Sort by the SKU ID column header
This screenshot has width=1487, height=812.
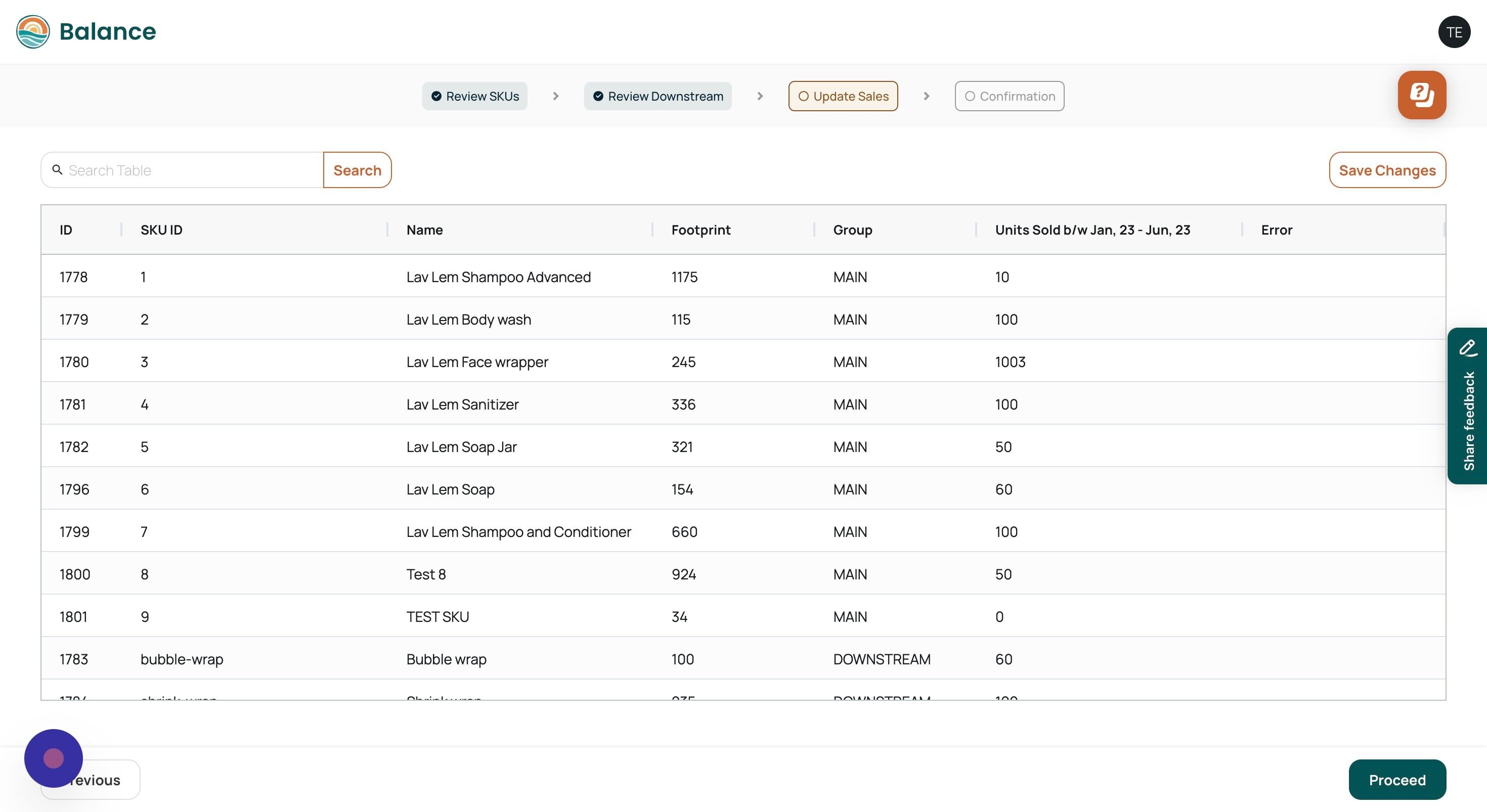pyautogui.click(x=162, y=230)
